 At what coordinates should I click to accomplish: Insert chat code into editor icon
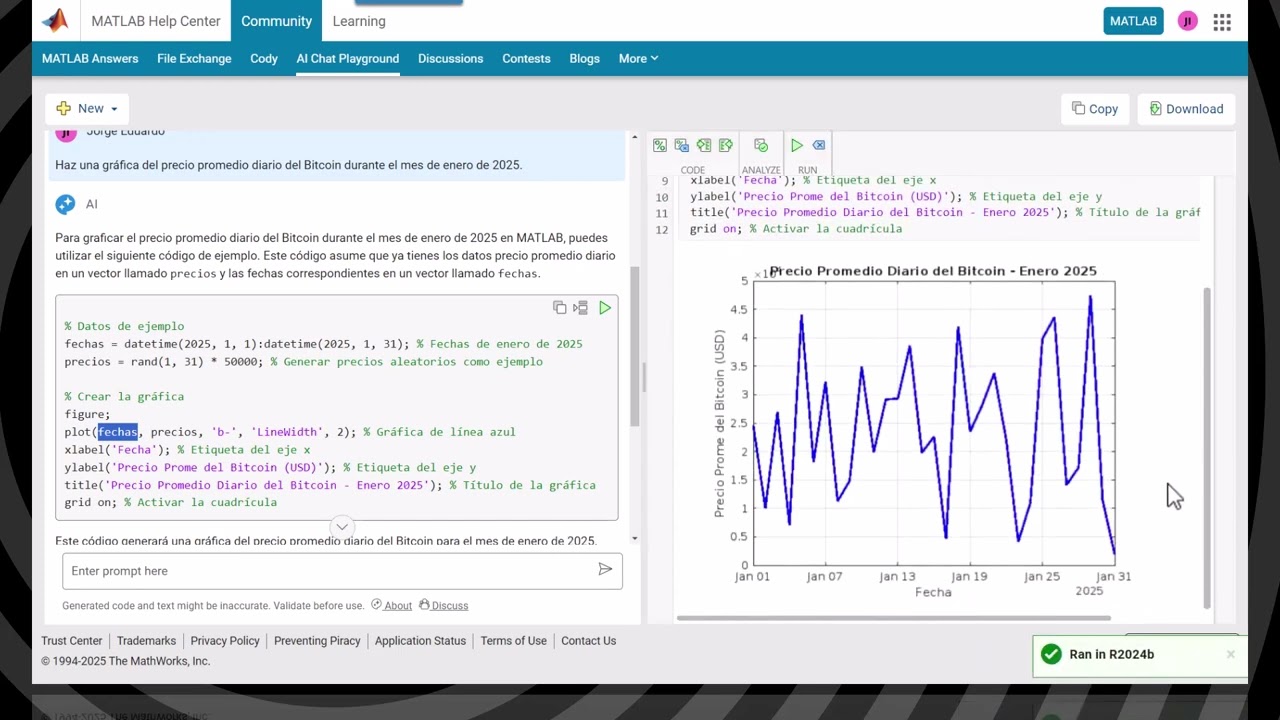581,308
